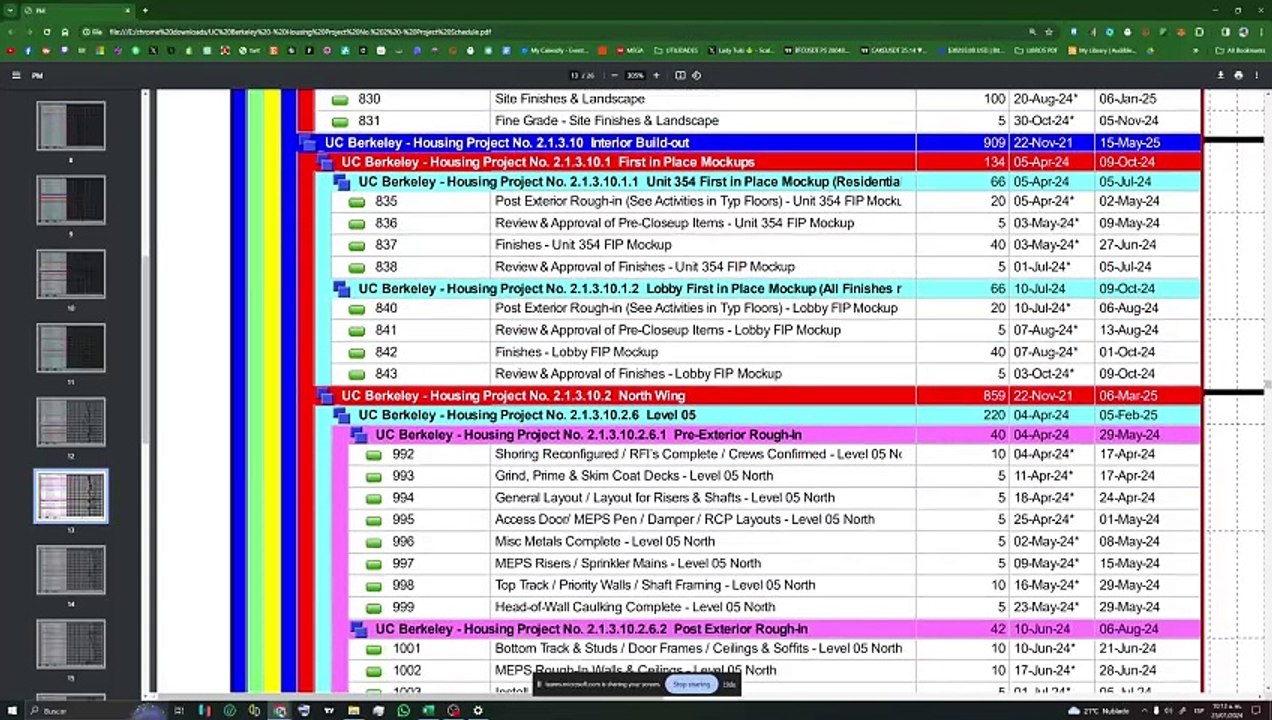1272x720 pixels.
Task: Click start date '22-Nov-21' in North Wing row
Action: tap(1043, 396)
